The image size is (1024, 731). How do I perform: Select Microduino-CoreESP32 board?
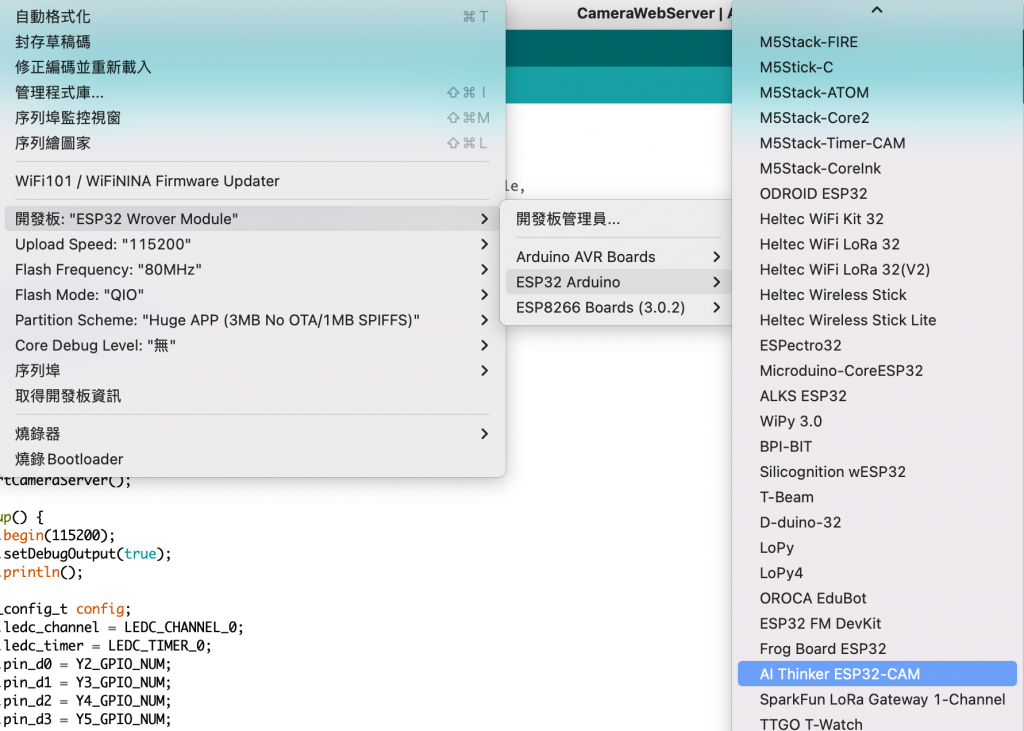(877, 371)
